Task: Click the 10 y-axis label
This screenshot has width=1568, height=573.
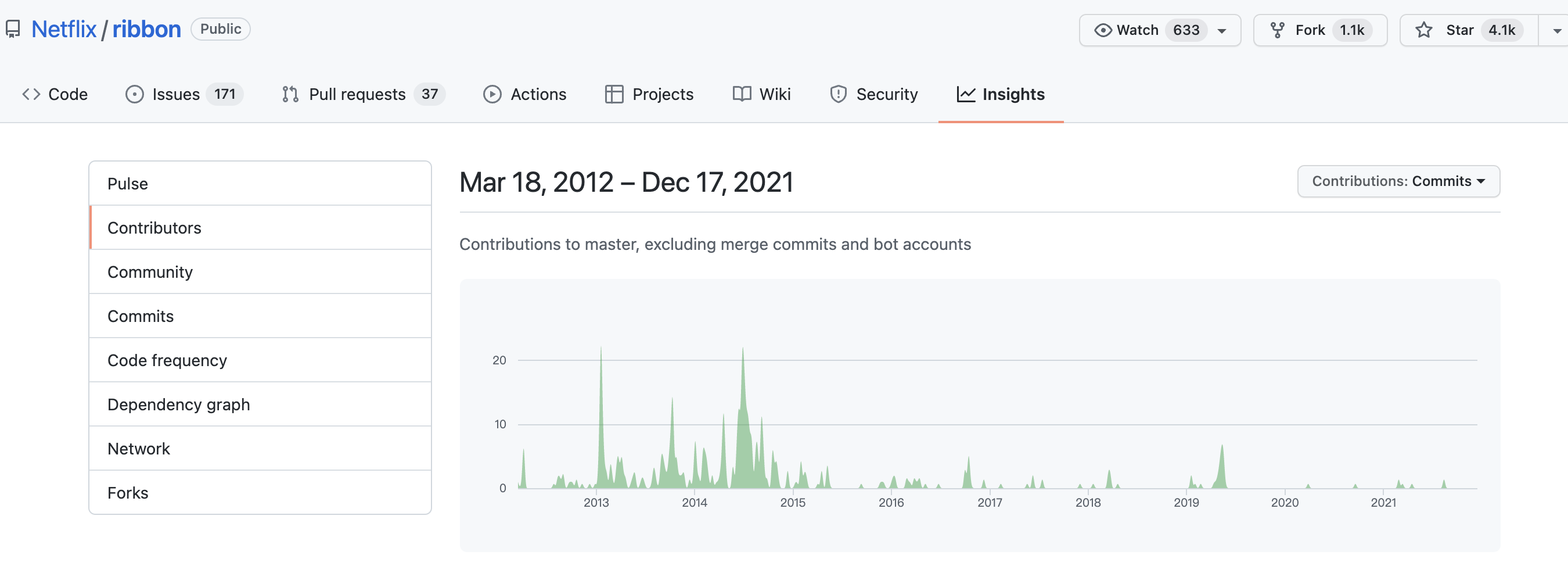Action: (500, 424)
